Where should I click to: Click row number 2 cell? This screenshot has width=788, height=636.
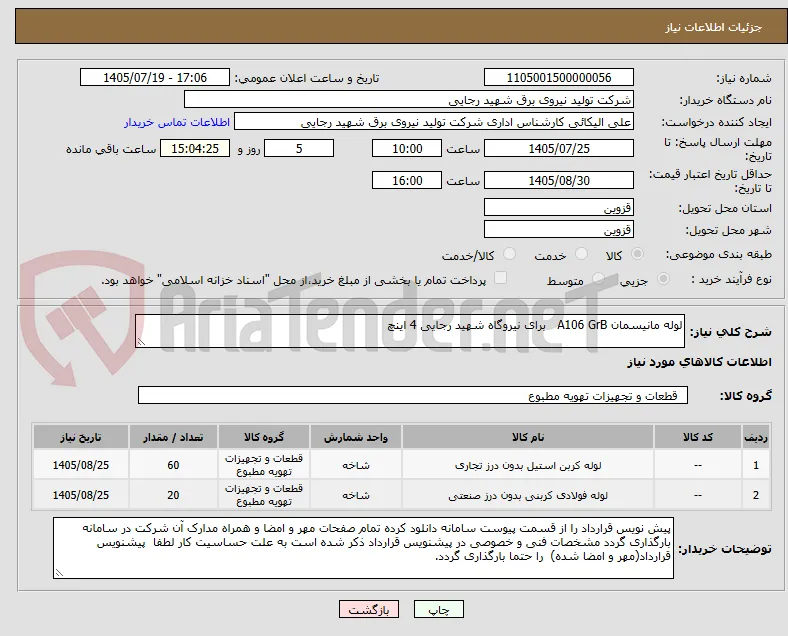[x=755, y=495]
